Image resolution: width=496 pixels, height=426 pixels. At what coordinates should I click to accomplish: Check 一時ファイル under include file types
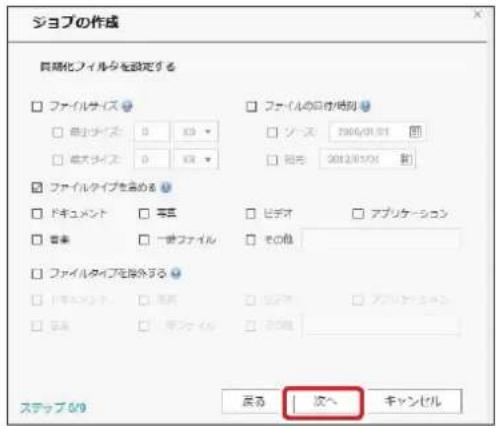click(x=144, y=240)
